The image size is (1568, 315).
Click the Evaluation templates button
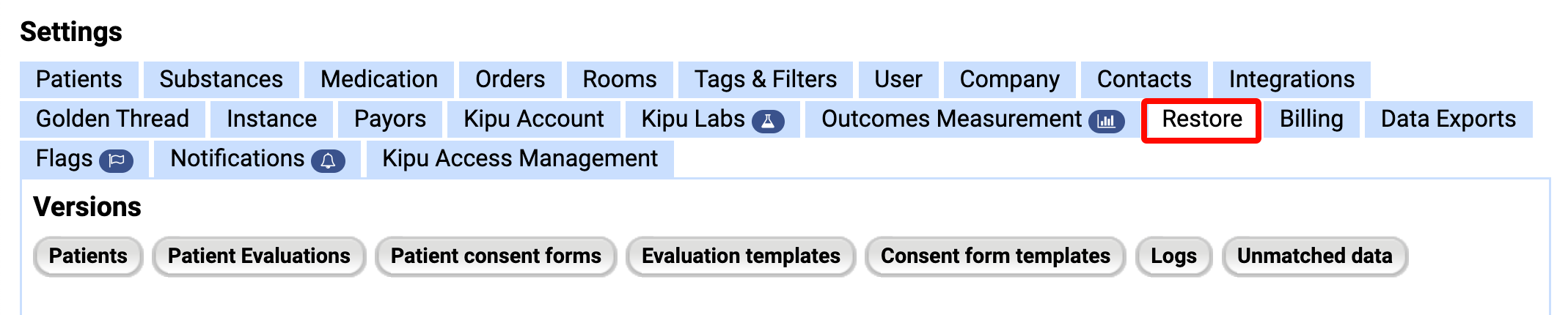click(741, 256)
